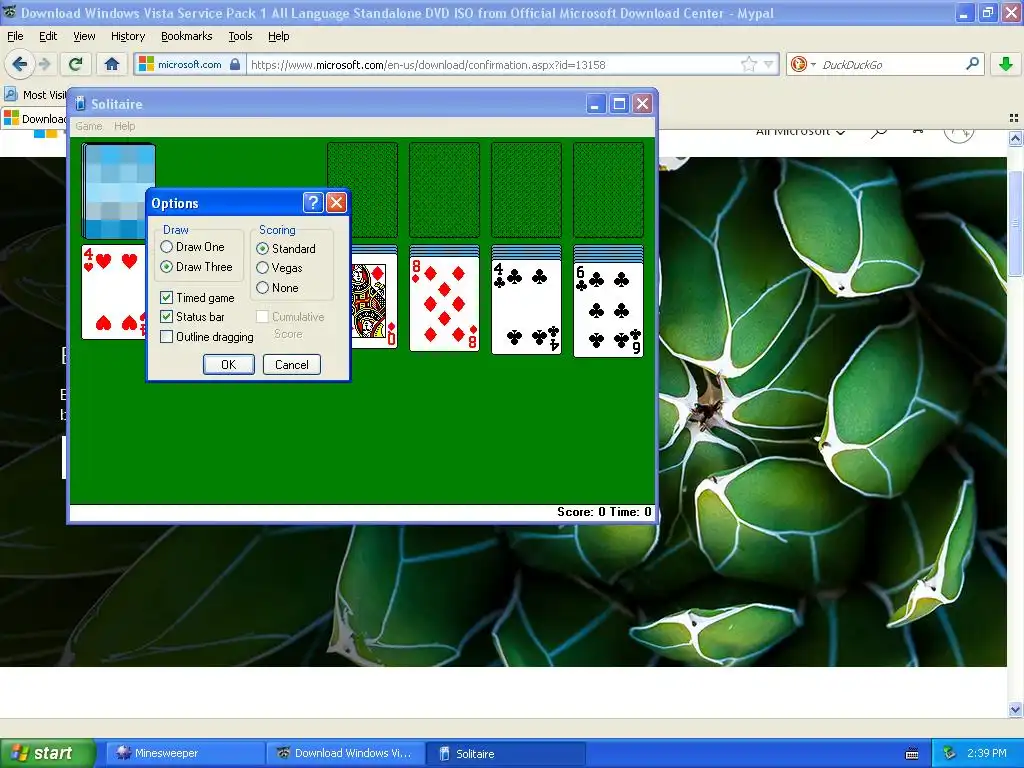Click the DuckDuckGo search field
The image size is (1024, 768).
[891, 65]
